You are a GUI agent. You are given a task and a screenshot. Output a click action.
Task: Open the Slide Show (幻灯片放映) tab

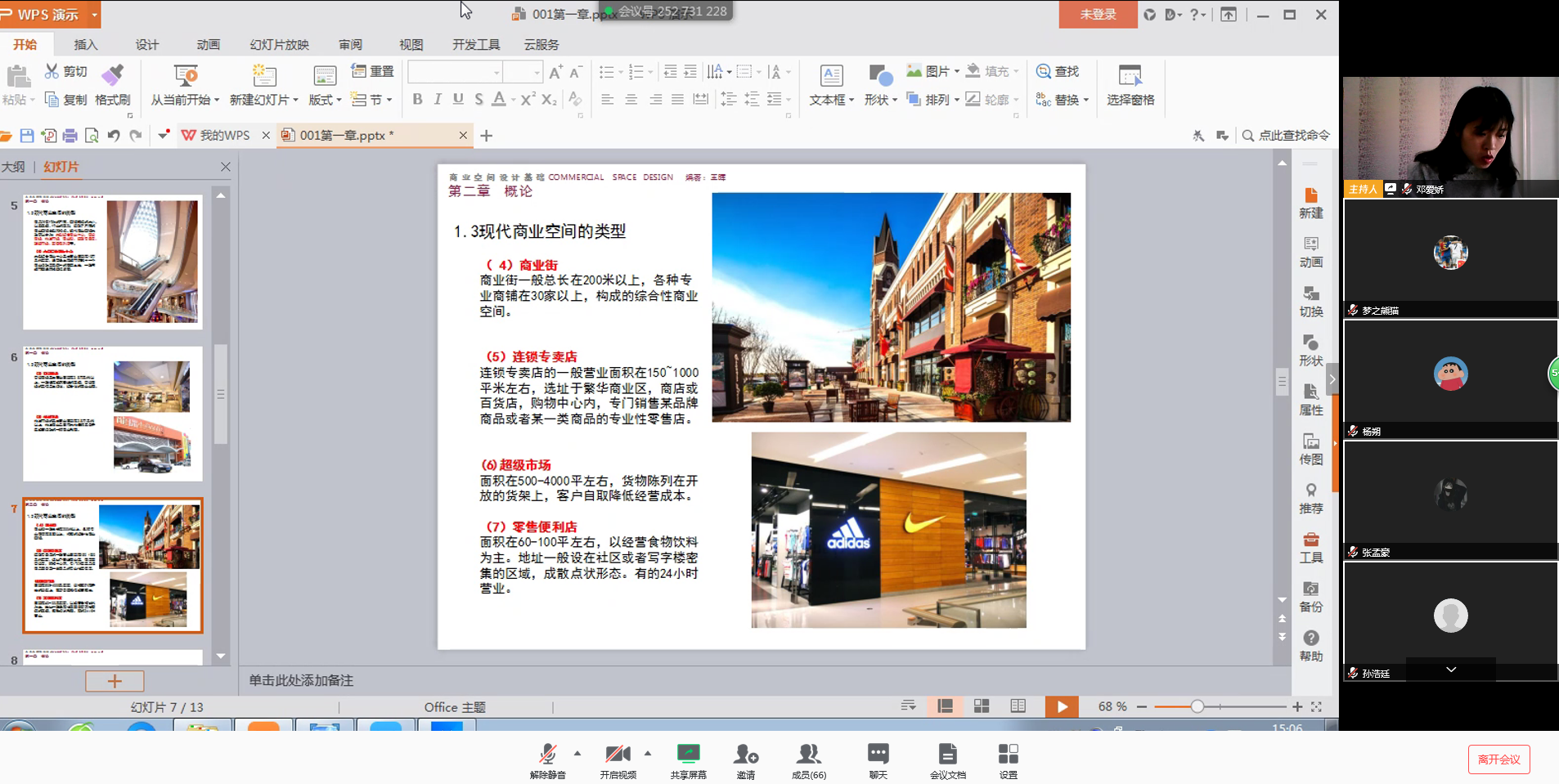(x=279, y=45)
